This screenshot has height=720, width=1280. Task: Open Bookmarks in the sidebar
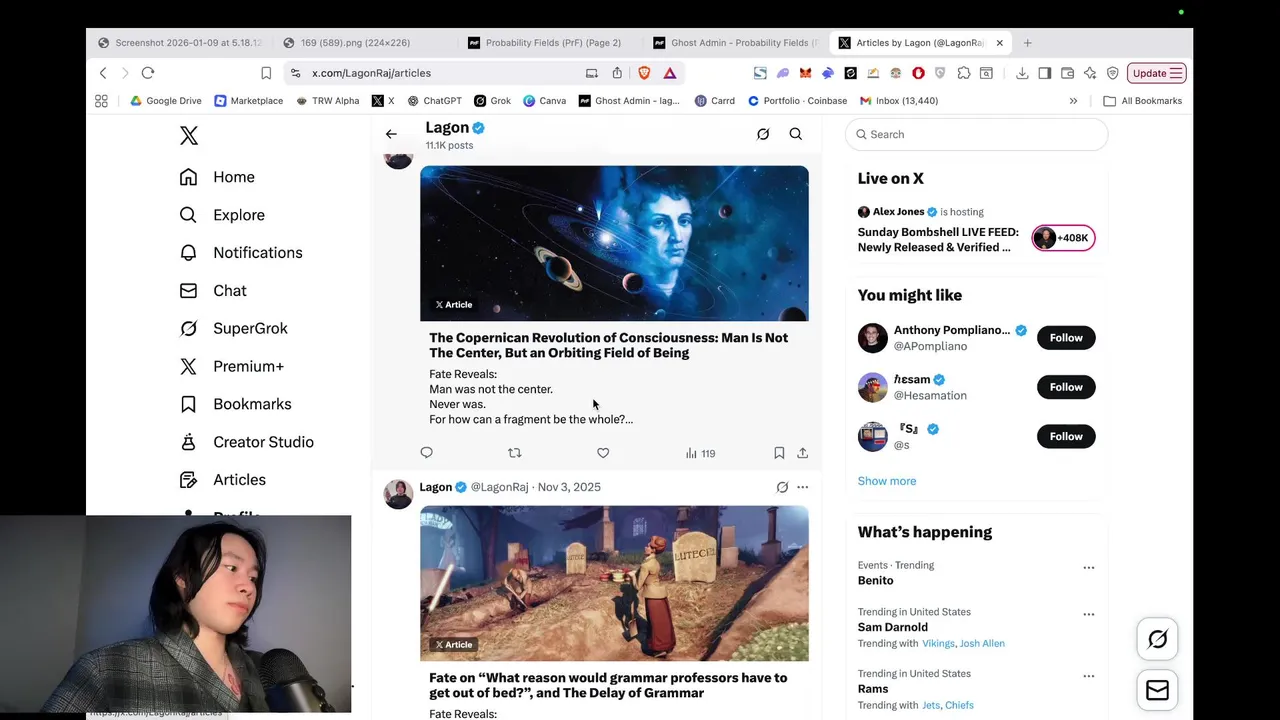coord(235,404)
